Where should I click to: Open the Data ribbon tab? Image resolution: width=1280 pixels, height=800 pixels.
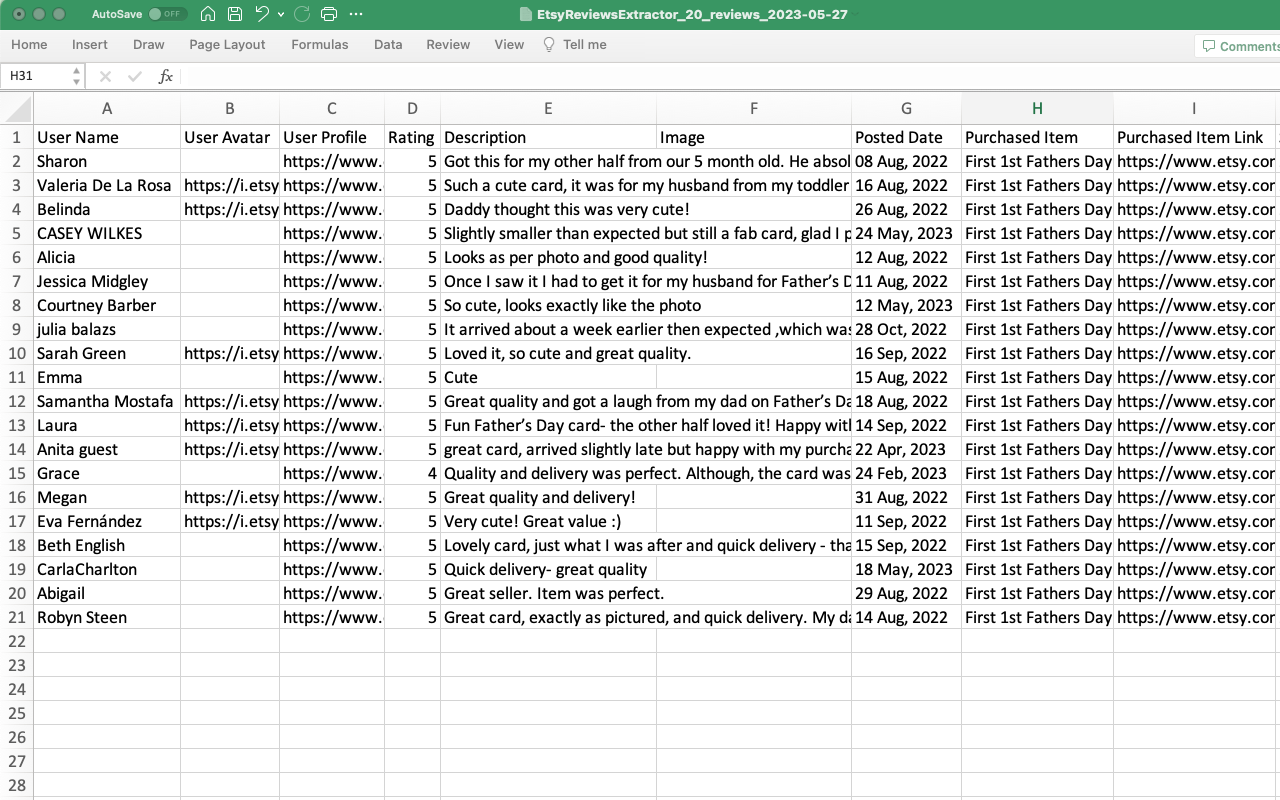tap(388, 44)
